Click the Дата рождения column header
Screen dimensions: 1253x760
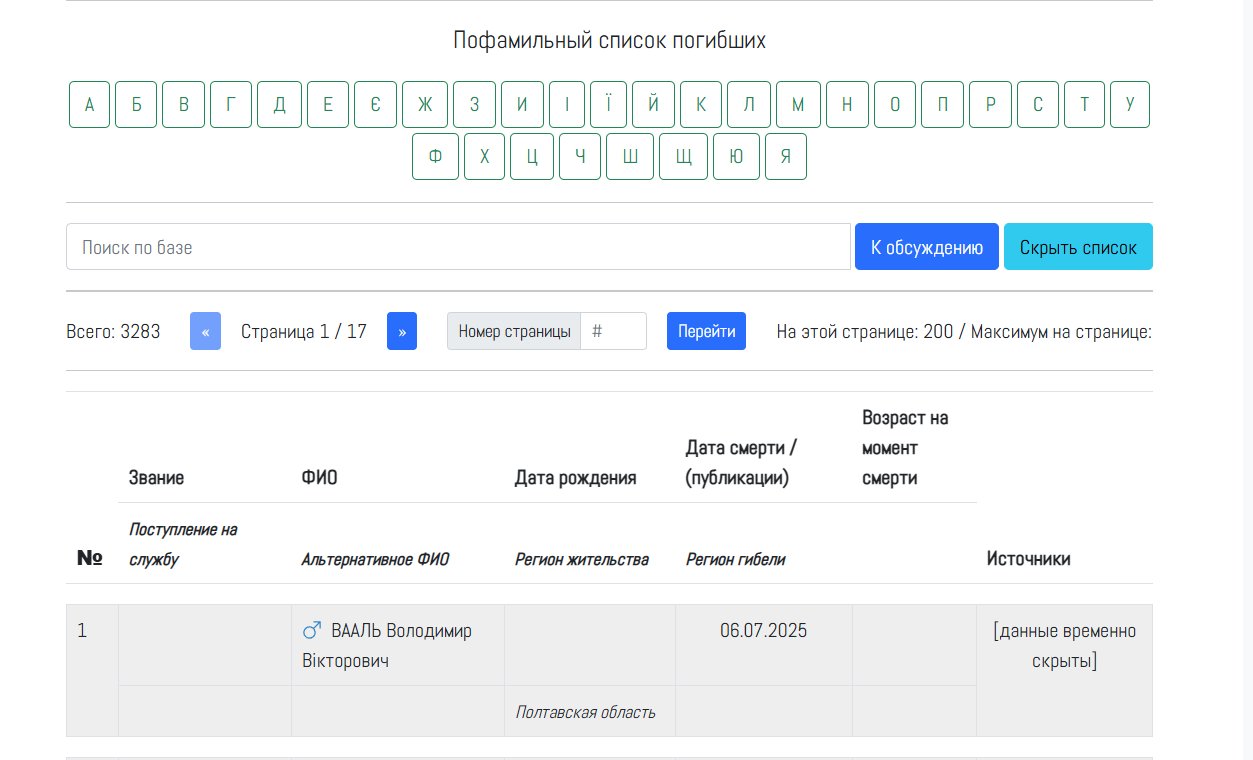575,478
